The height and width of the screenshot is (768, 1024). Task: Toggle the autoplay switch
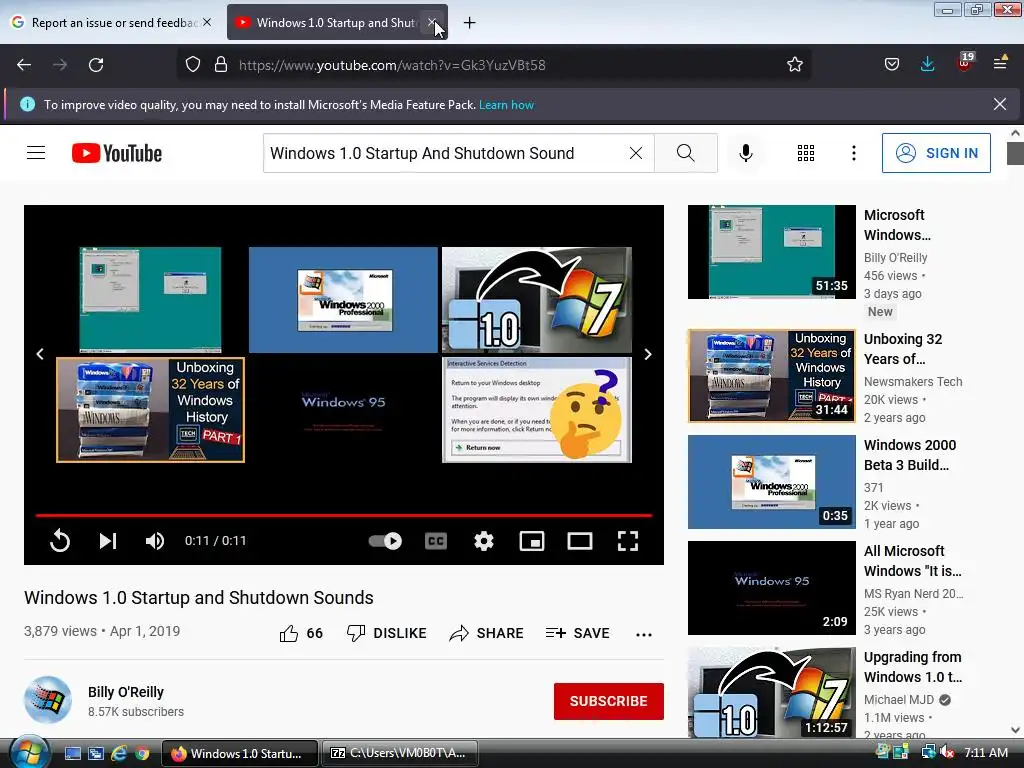point(385,541)
